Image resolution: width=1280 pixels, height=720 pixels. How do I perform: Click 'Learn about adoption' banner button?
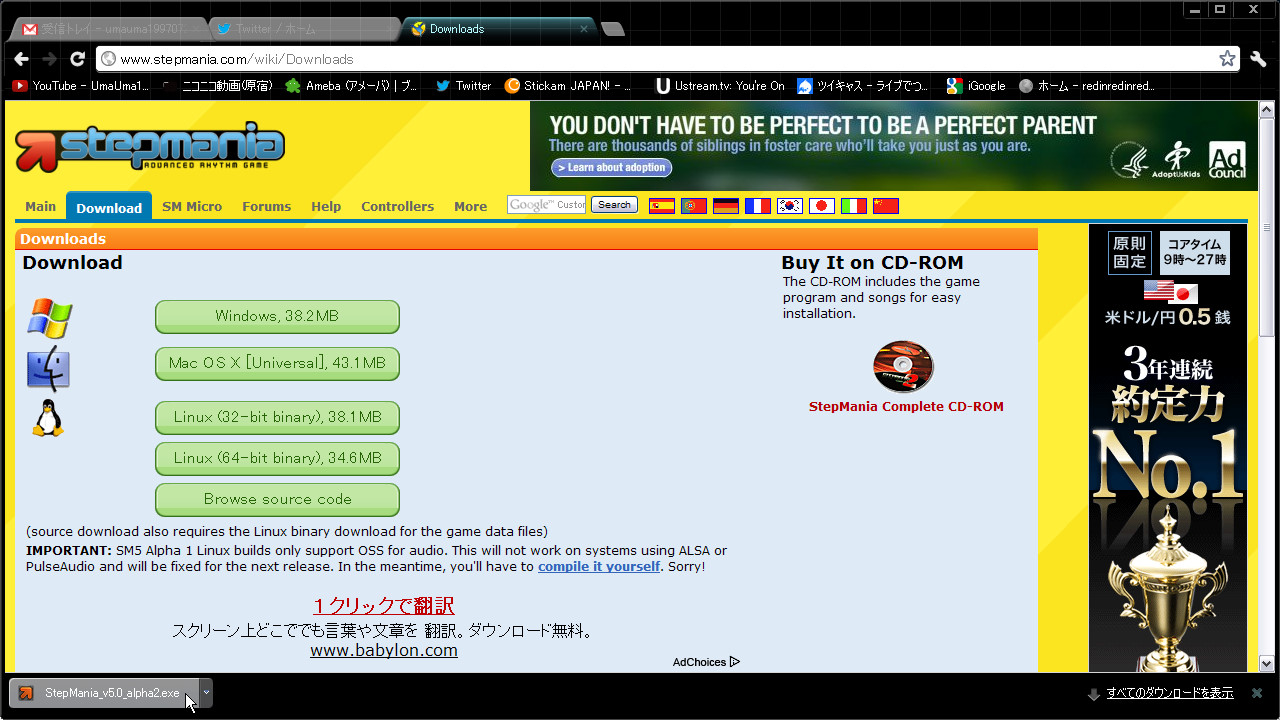611,168
